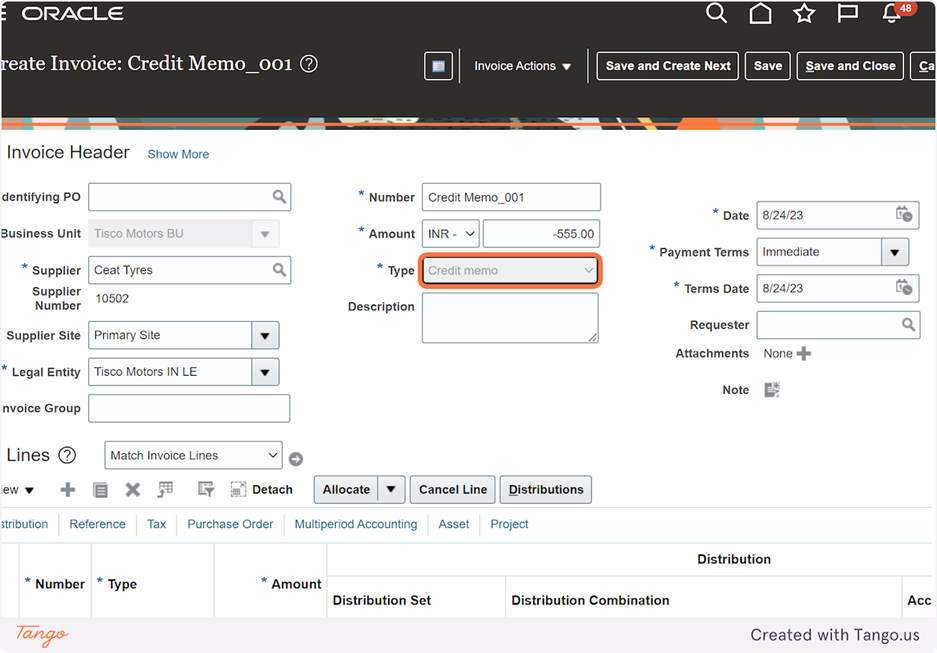Open the View menu in Lines toolbar
This screenshot has width=937, height=653.
[x=18, y=490]
